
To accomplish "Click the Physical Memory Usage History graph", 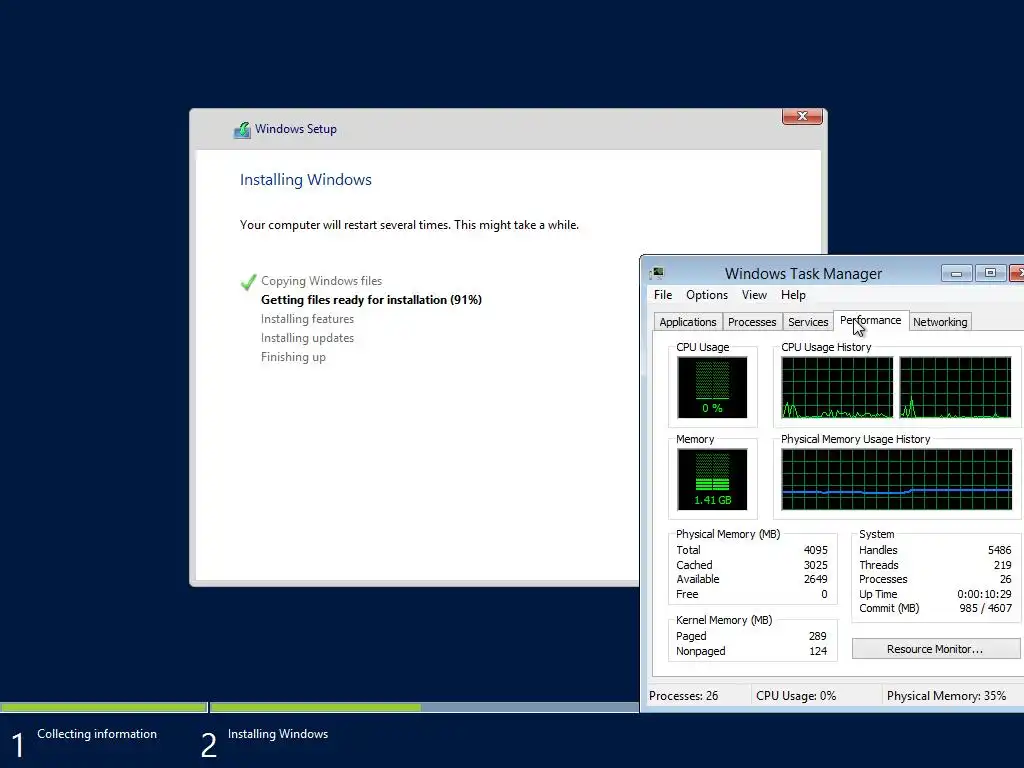I will pyautogui.click(x=896, y=479).
